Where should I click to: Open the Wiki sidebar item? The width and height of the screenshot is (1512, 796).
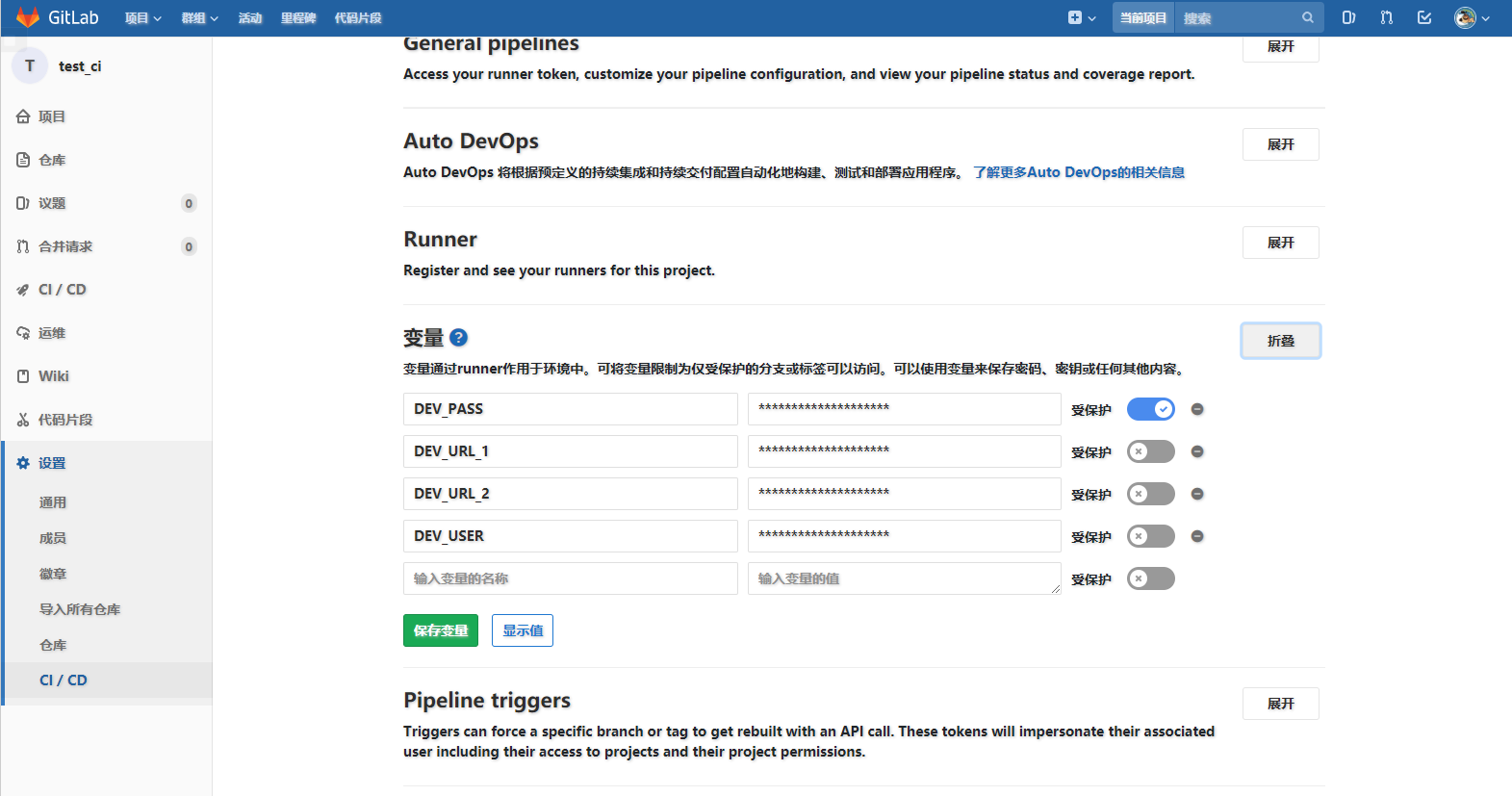[54, 376]
